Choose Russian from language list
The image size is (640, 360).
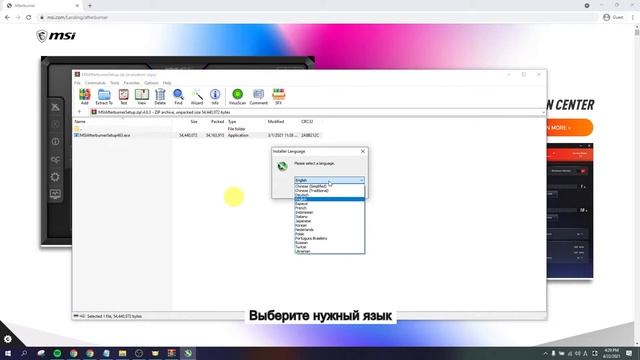click(x=329, y=243)
